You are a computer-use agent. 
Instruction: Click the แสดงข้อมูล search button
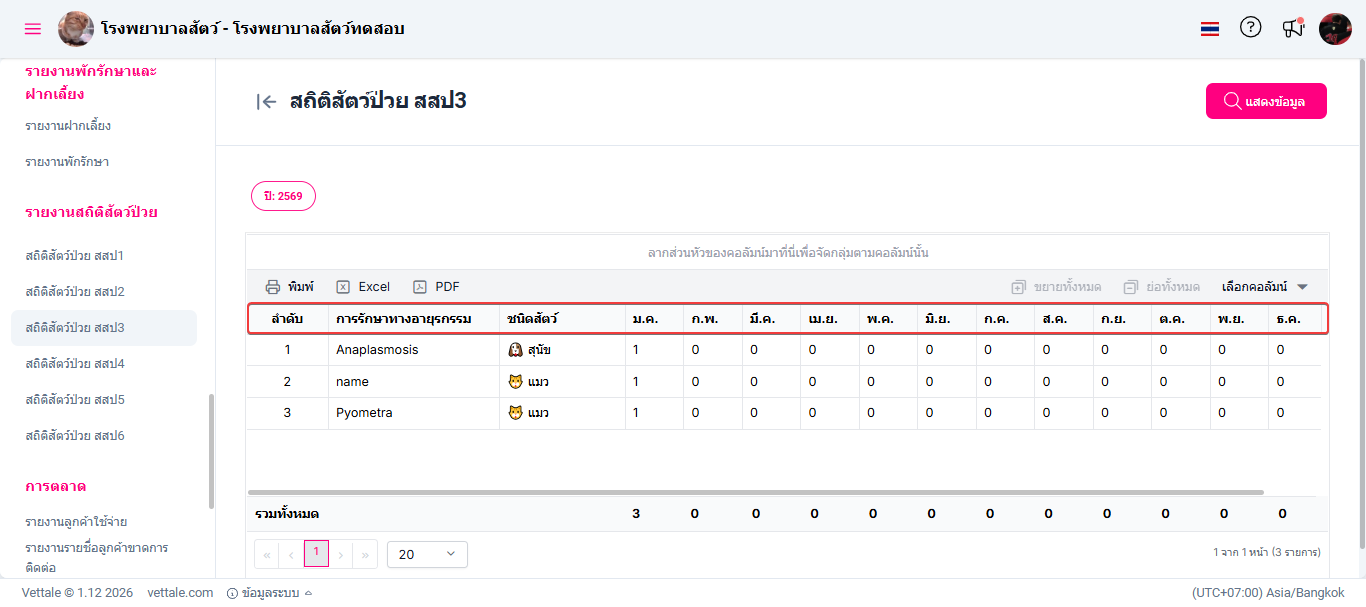coord(1266,101)
